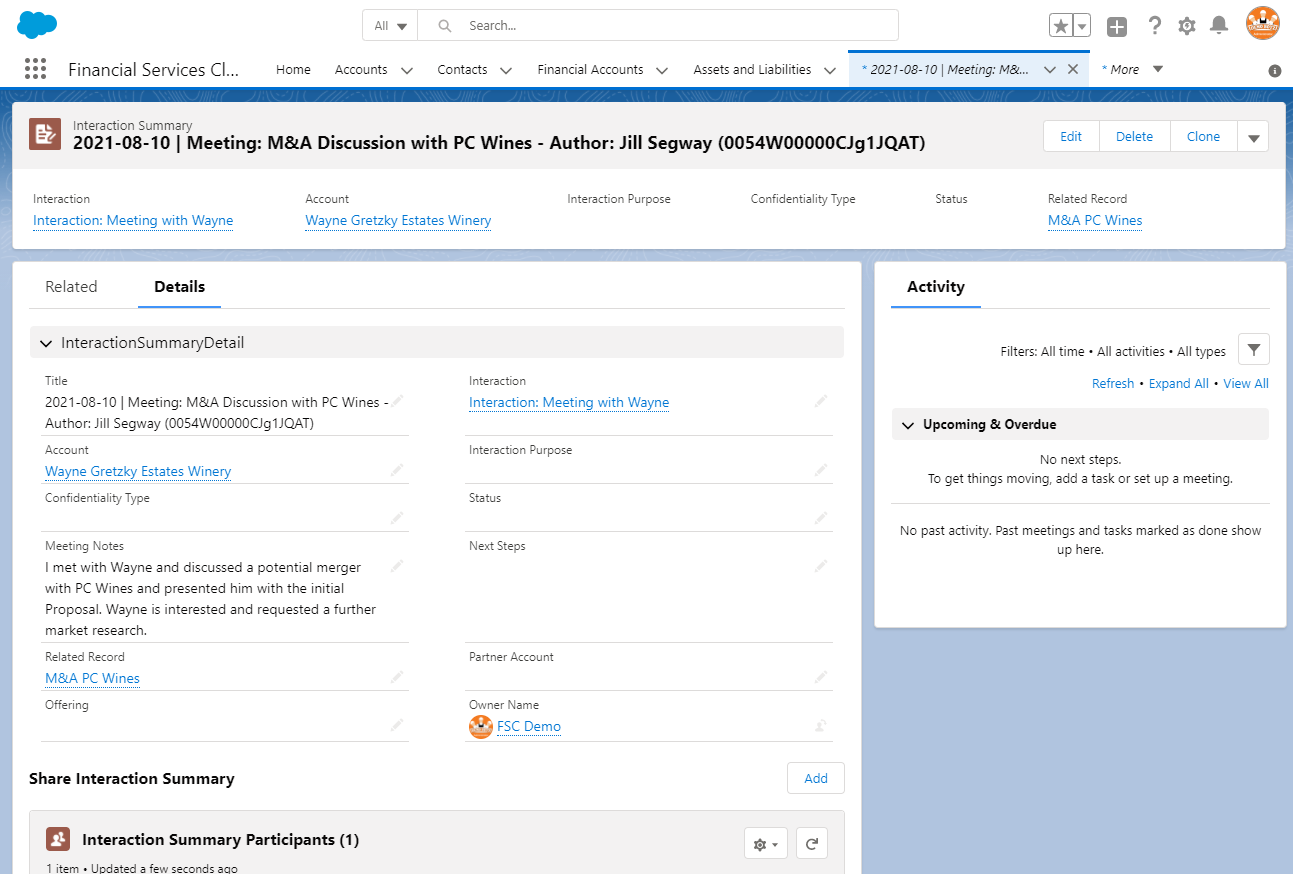The width and height of the screenshot is (1293, 874).
Task: Open the Accounts tab
Action: click(x=361, y=70)
